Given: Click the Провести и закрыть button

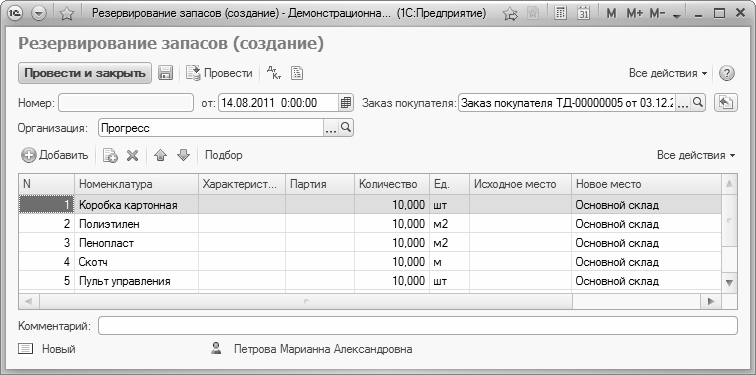Looking at the screenshot, I should [x=85, y=73].
